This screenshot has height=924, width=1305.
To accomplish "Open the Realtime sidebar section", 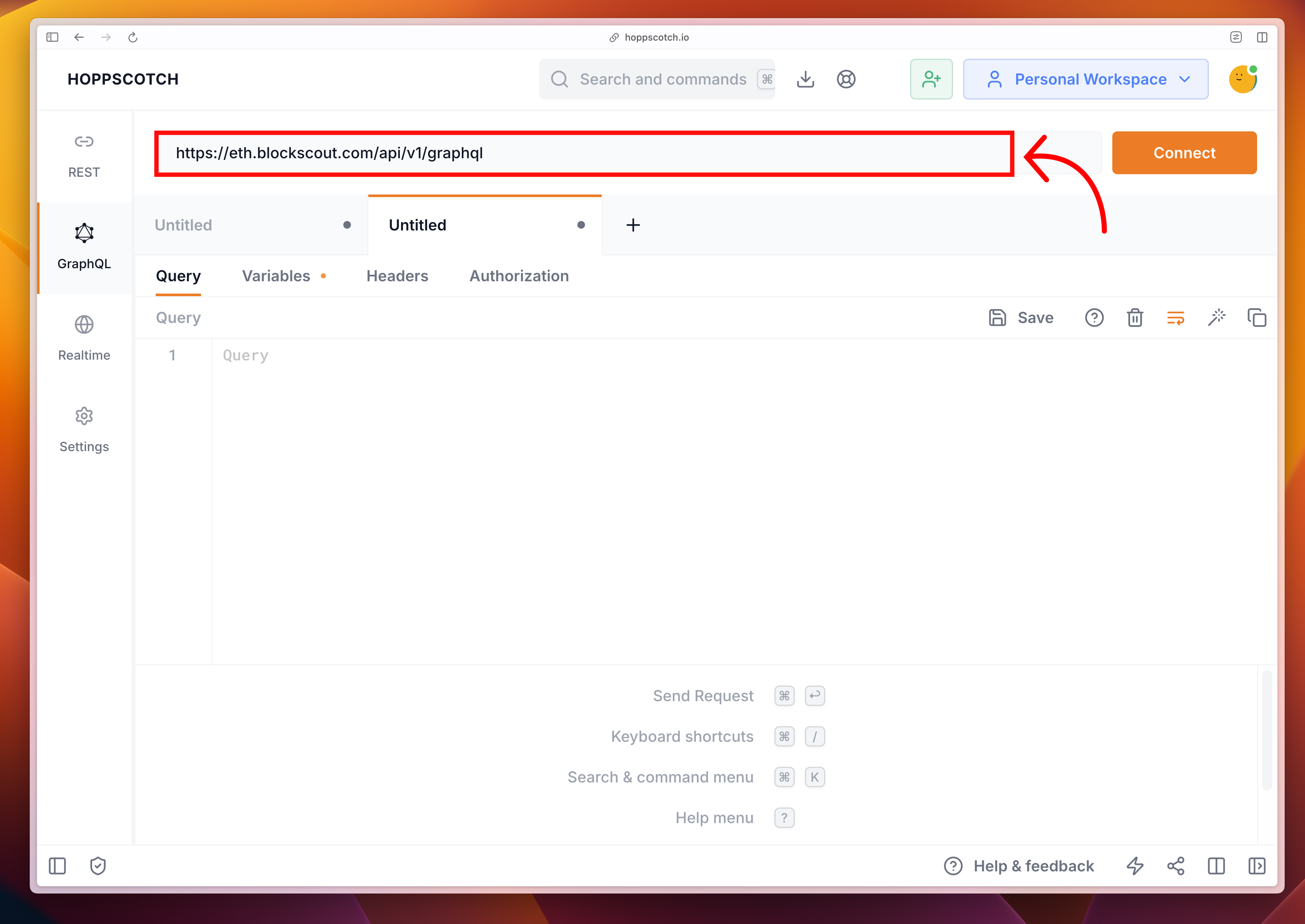I will point(84,339).
